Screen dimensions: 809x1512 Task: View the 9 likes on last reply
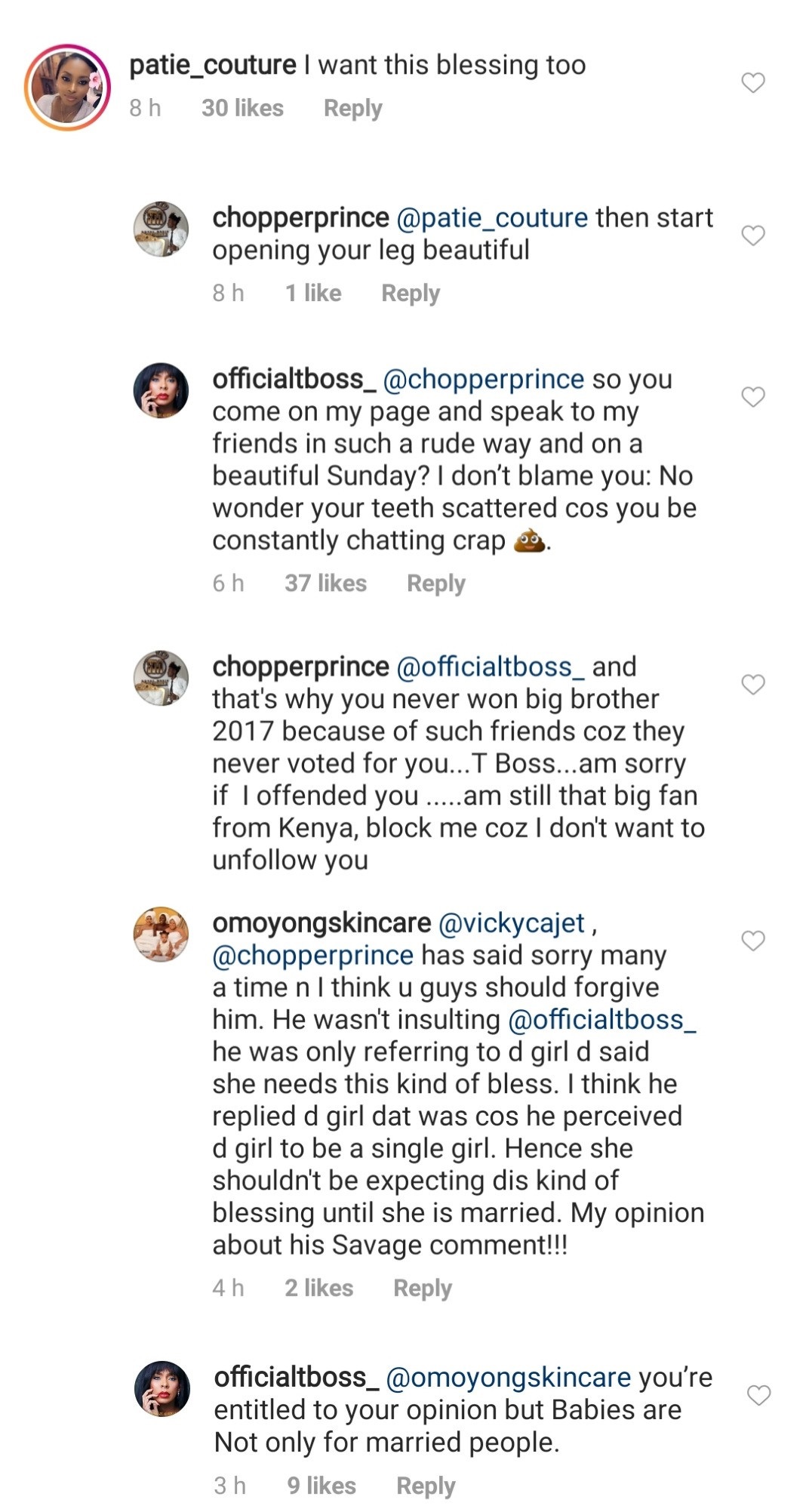[321, 1486]
